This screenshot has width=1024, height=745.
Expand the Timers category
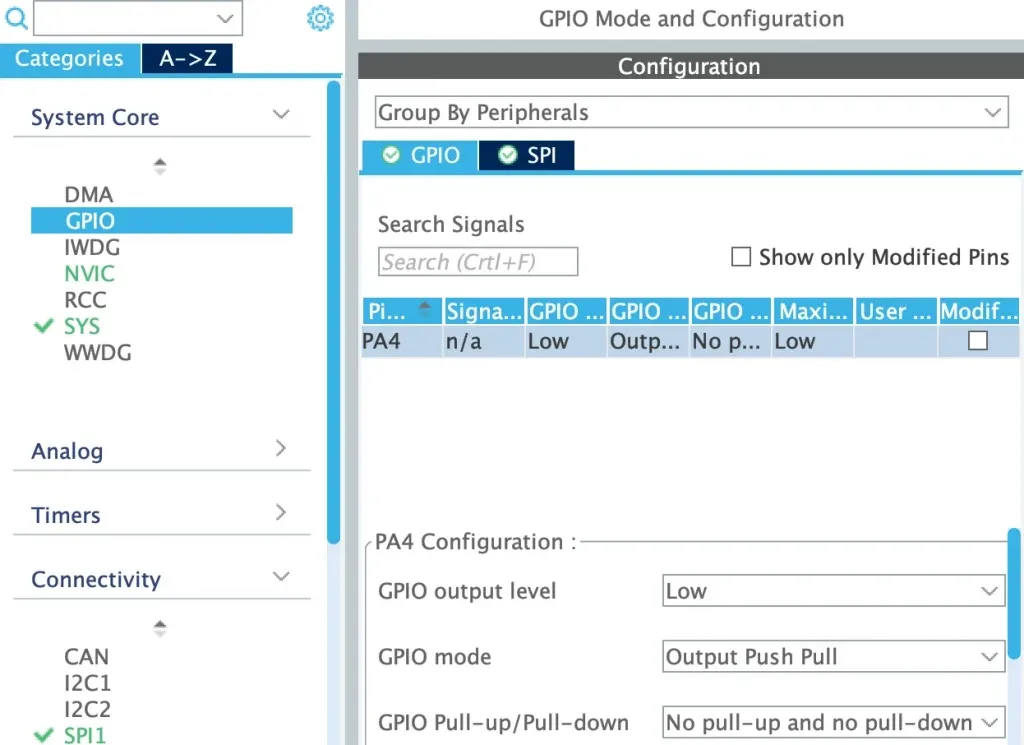(281, 513)
